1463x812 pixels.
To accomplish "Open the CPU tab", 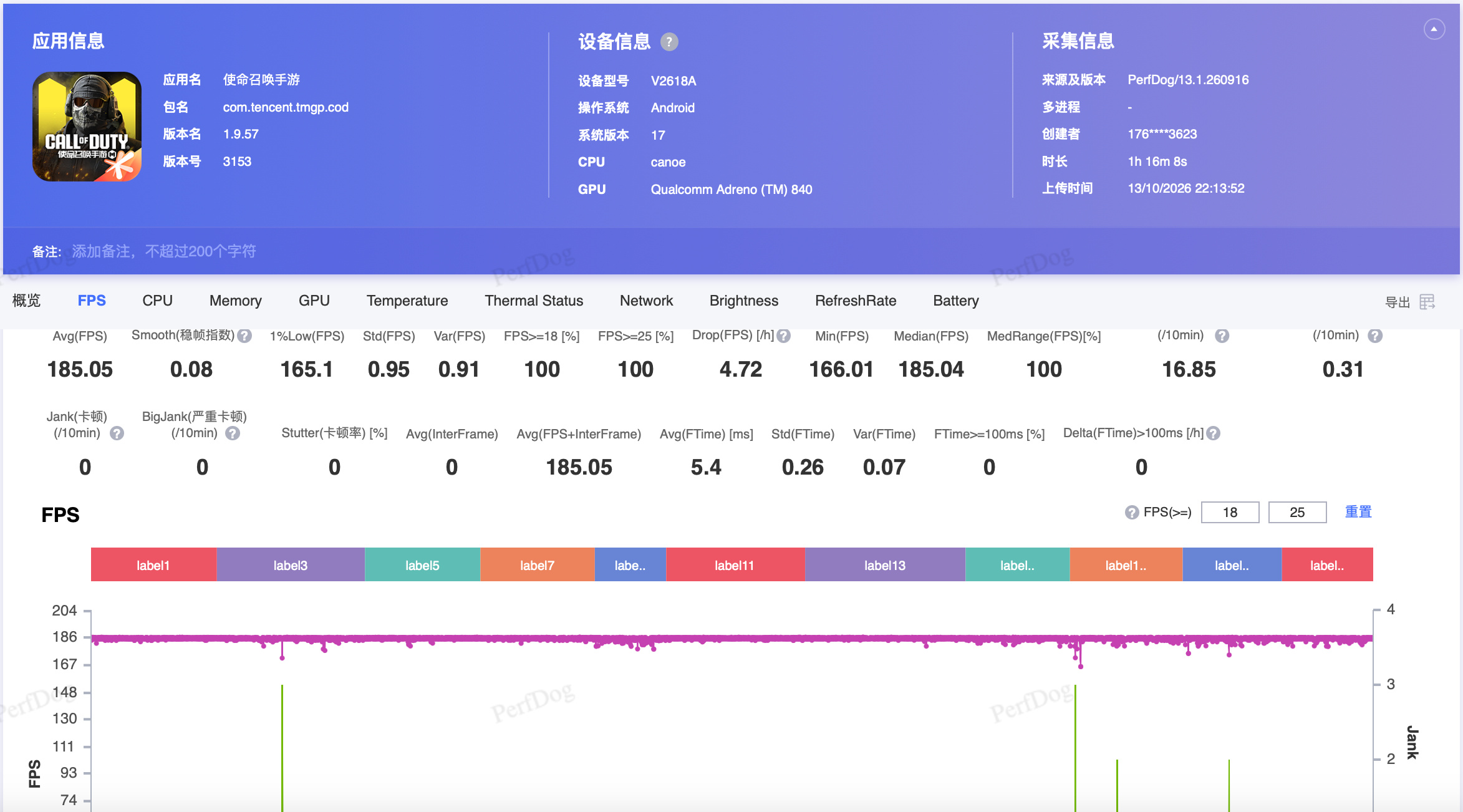I will pos(157,301).
